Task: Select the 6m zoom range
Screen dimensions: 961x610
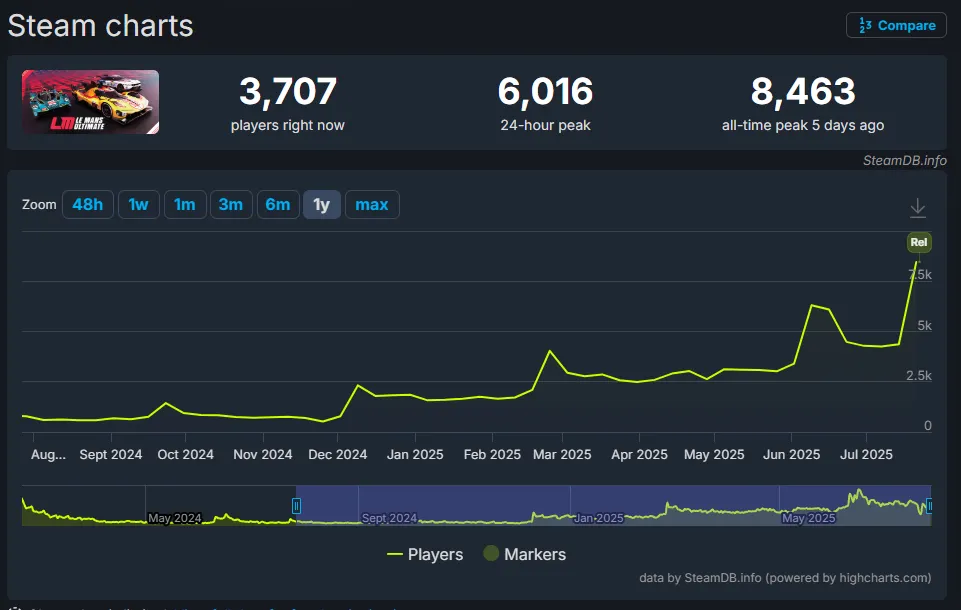Action: 277,205
